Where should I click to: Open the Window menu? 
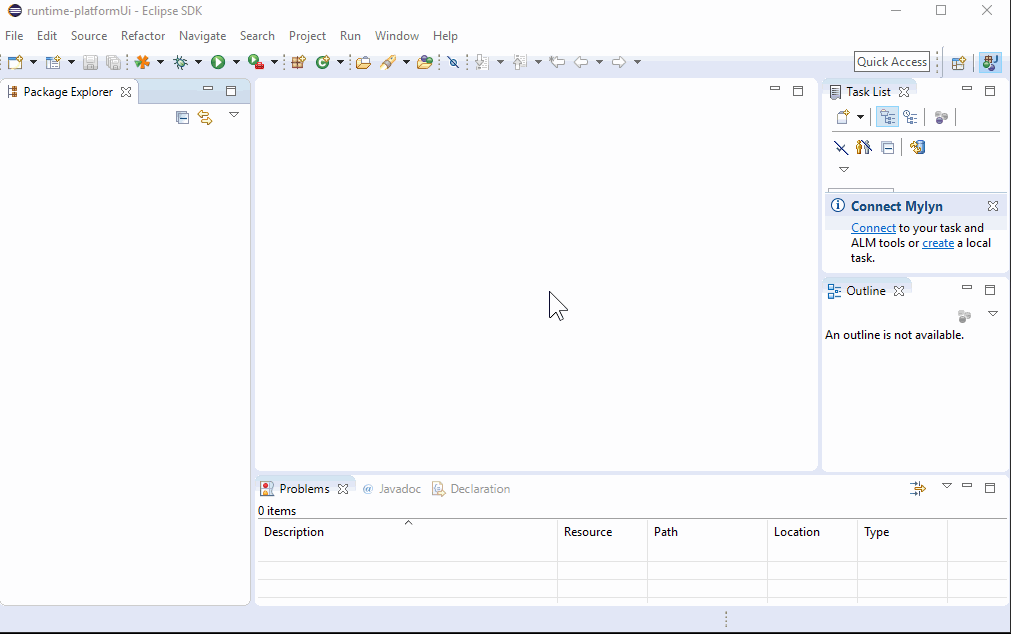pyautogui.click(x=397, y=36)
